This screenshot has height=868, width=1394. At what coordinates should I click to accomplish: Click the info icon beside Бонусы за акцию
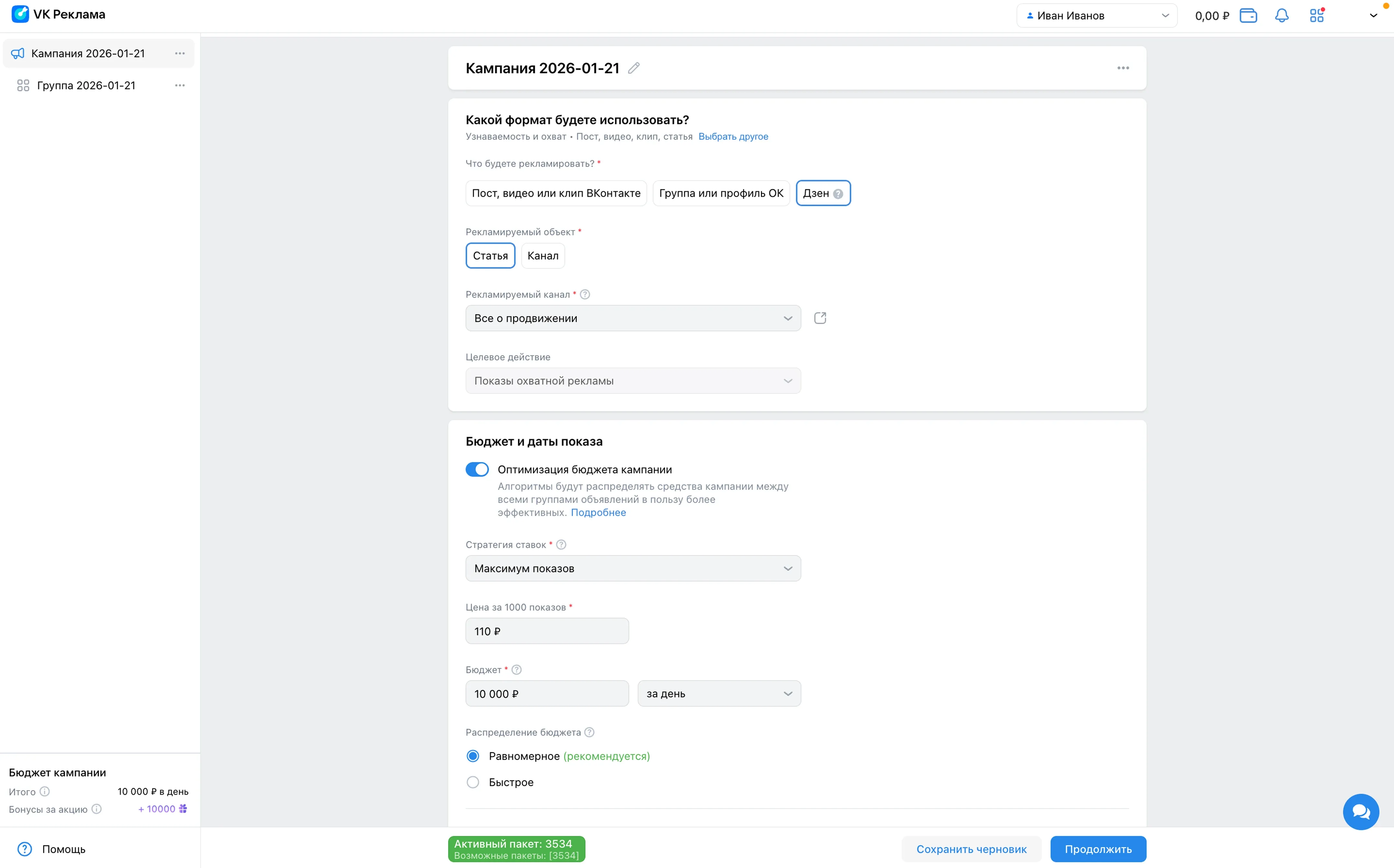96,809
